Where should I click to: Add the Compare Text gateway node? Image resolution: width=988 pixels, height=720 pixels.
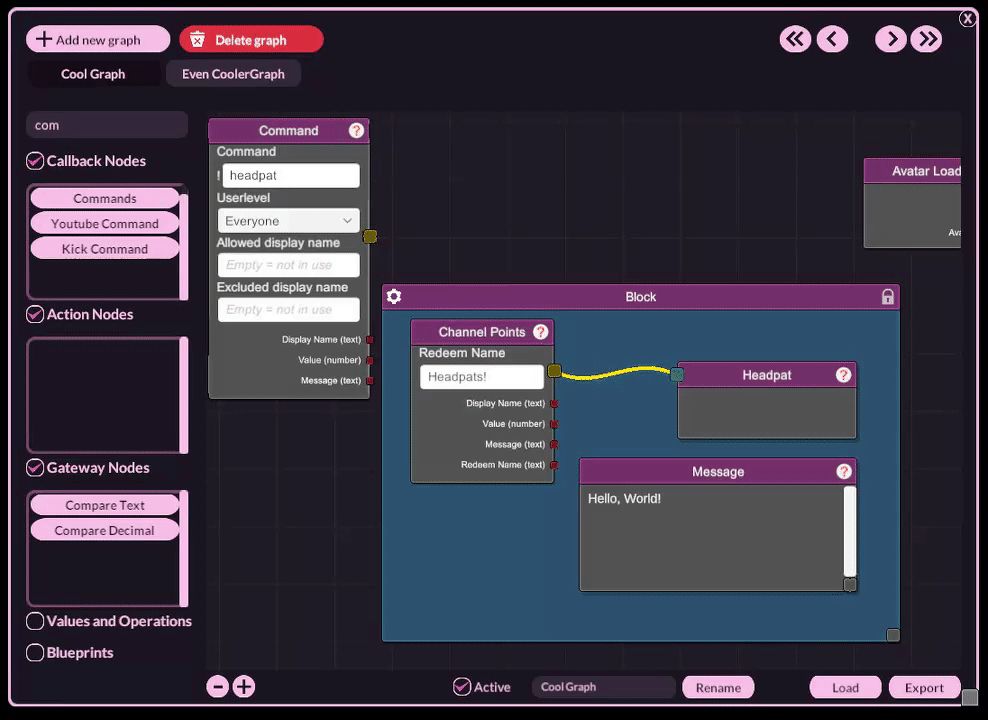[105, 505]
